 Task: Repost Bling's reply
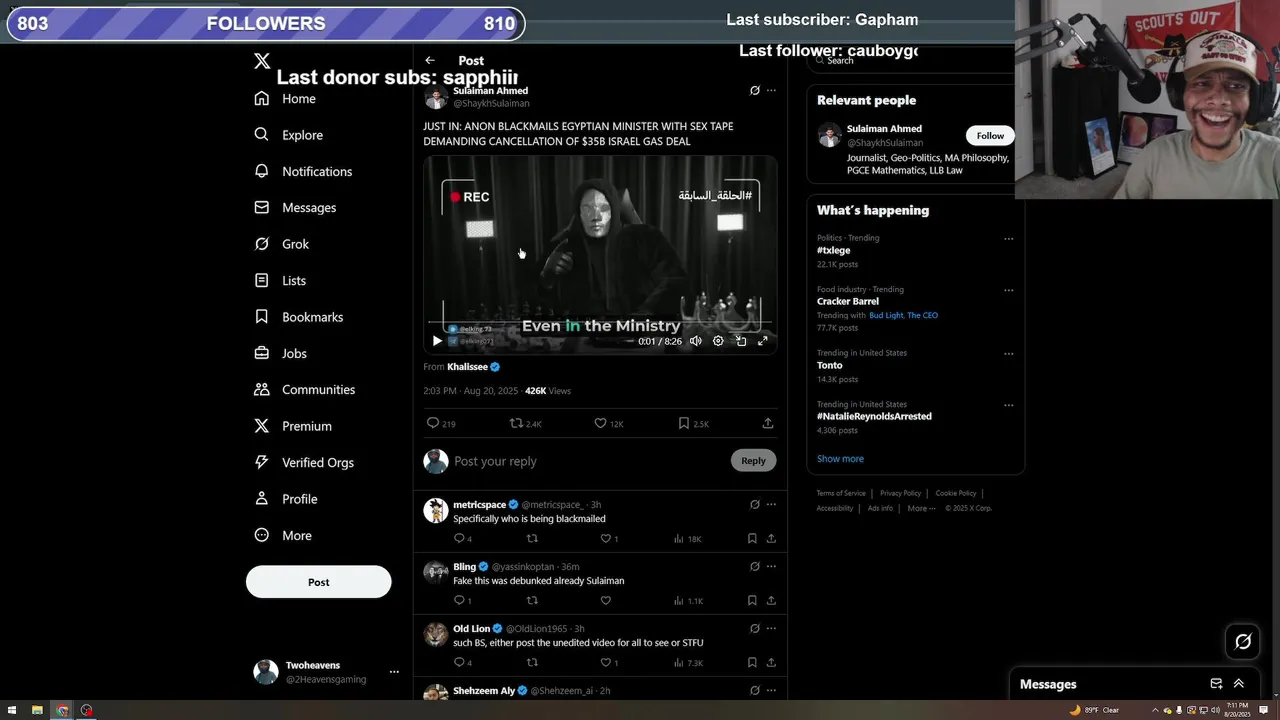(x=532, y=601)
